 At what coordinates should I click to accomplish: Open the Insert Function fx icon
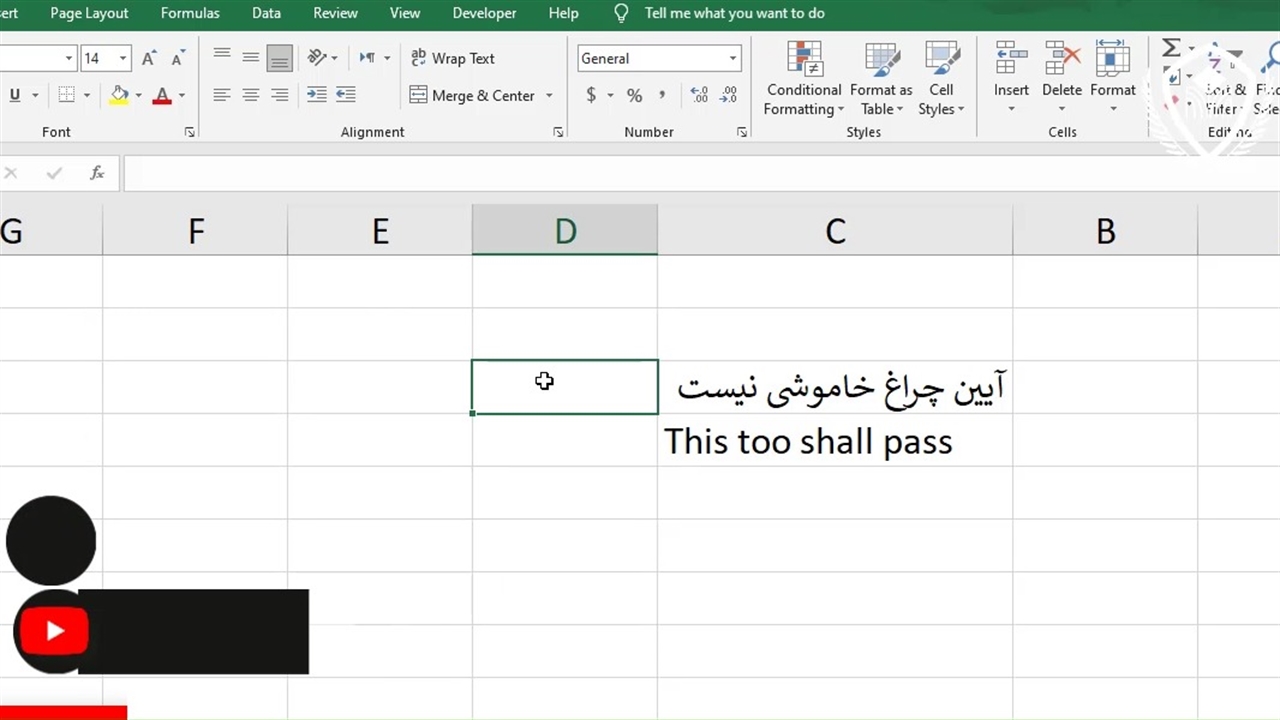pyautogui.click(x=97, y=173)
